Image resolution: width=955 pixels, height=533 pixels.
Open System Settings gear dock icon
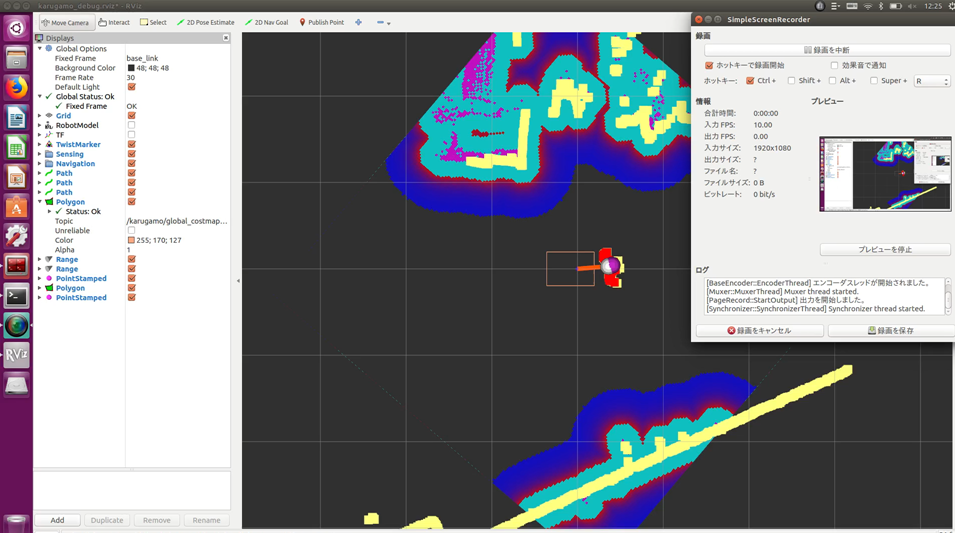[x=16, y=236]
